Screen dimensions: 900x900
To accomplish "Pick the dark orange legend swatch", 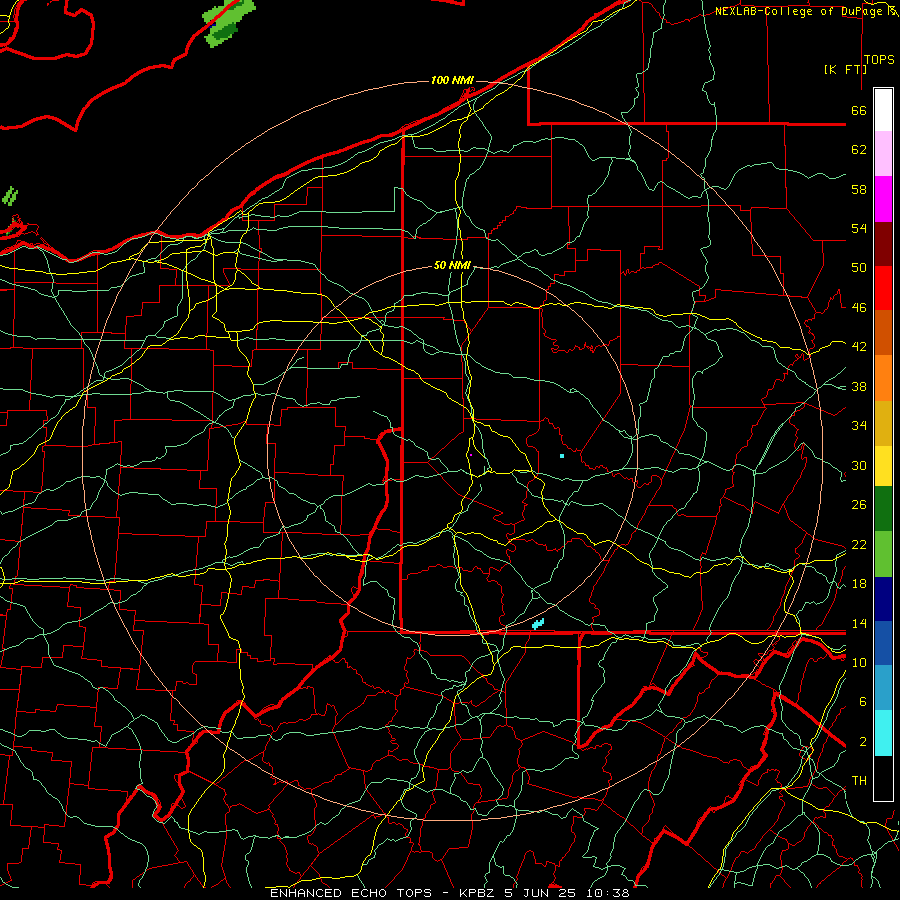I will tap(883, 333).
